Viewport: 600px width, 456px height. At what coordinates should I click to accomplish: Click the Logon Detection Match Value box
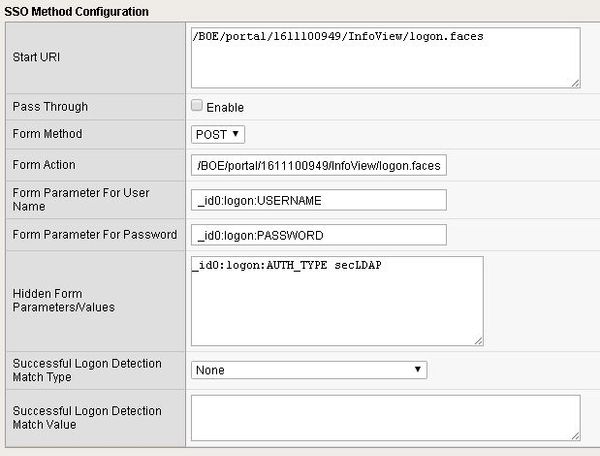coord(384,417)
